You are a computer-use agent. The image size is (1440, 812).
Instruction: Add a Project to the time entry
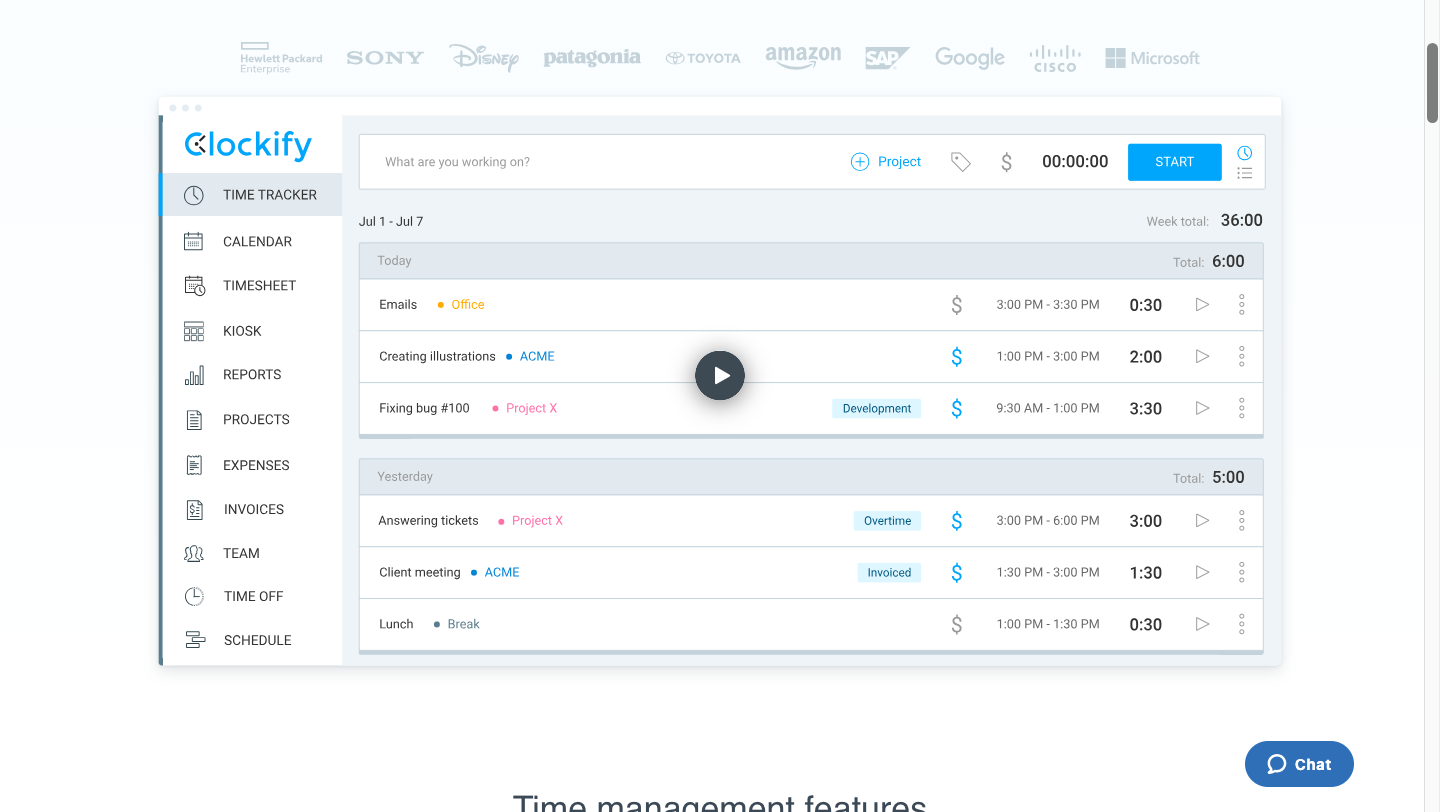coord(885,162)
